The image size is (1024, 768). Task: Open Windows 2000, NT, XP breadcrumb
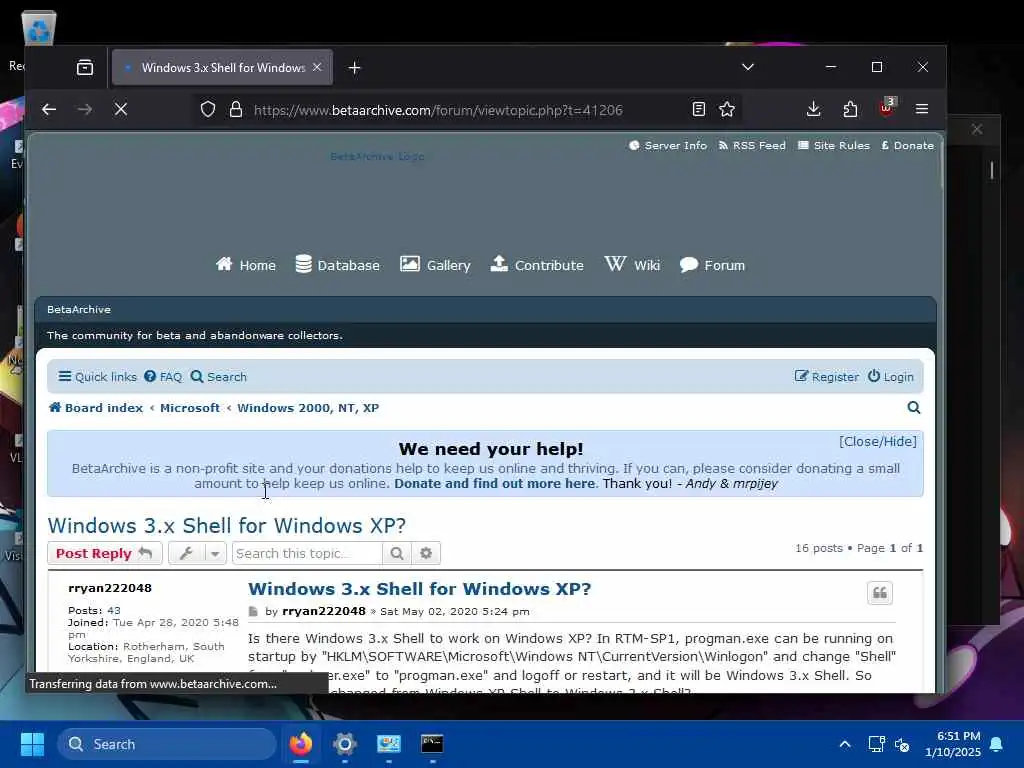[x=308, y=408]
